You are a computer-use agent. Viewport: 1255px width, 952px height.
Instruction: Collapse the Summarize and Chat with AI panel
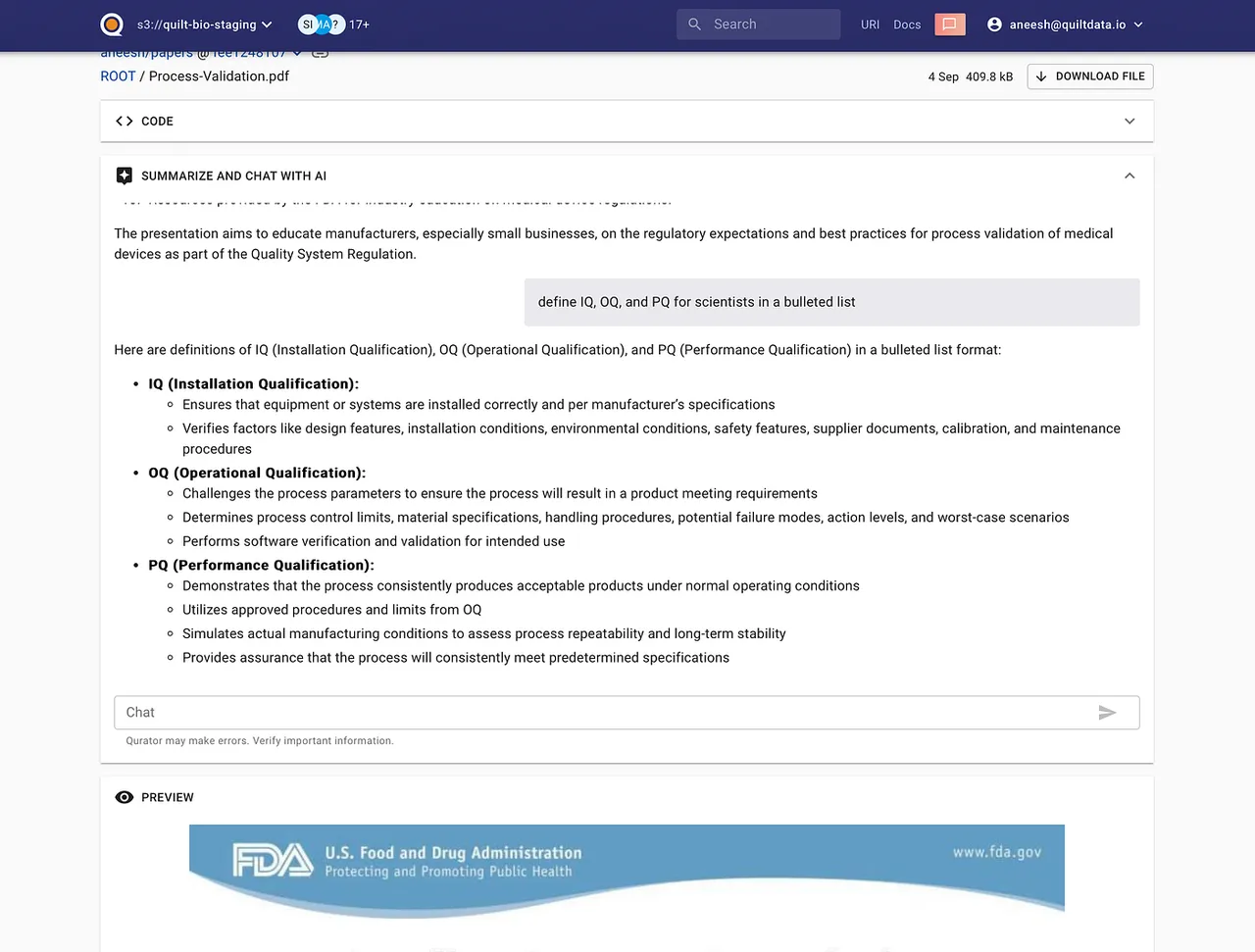[x=1129, y=175]
